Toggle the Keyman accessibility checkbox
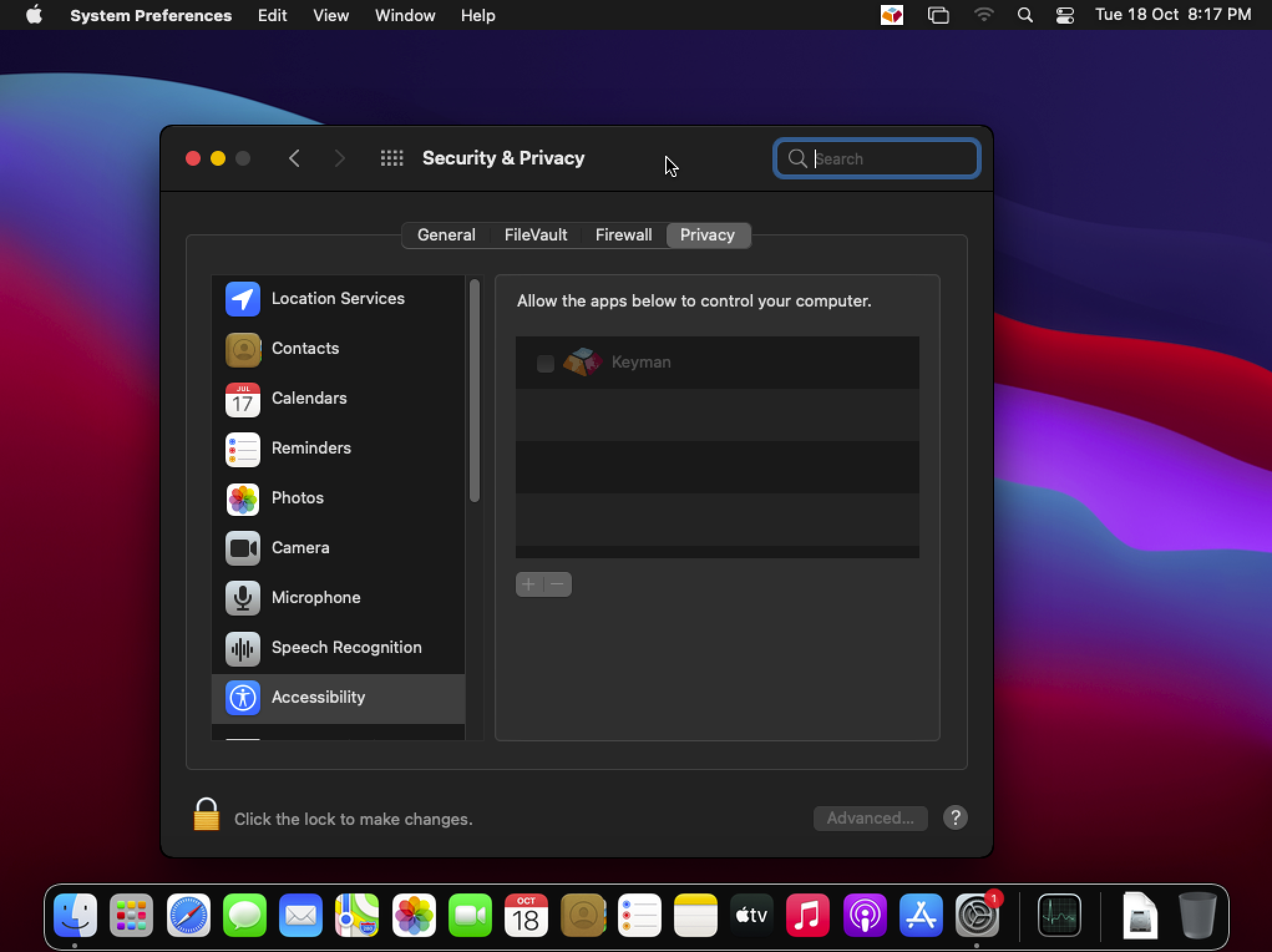 pos(545,363)
